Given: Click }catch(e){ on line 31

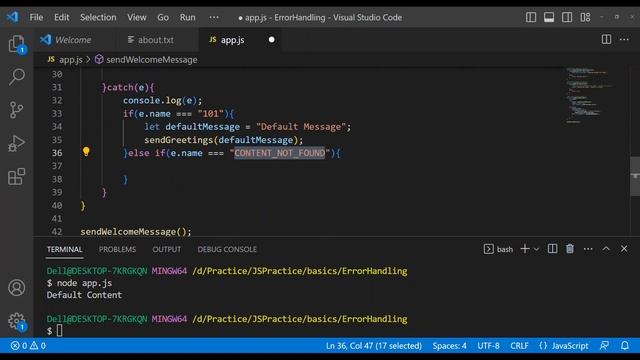Looking at the screenshot, I should (x=128, y=87).
